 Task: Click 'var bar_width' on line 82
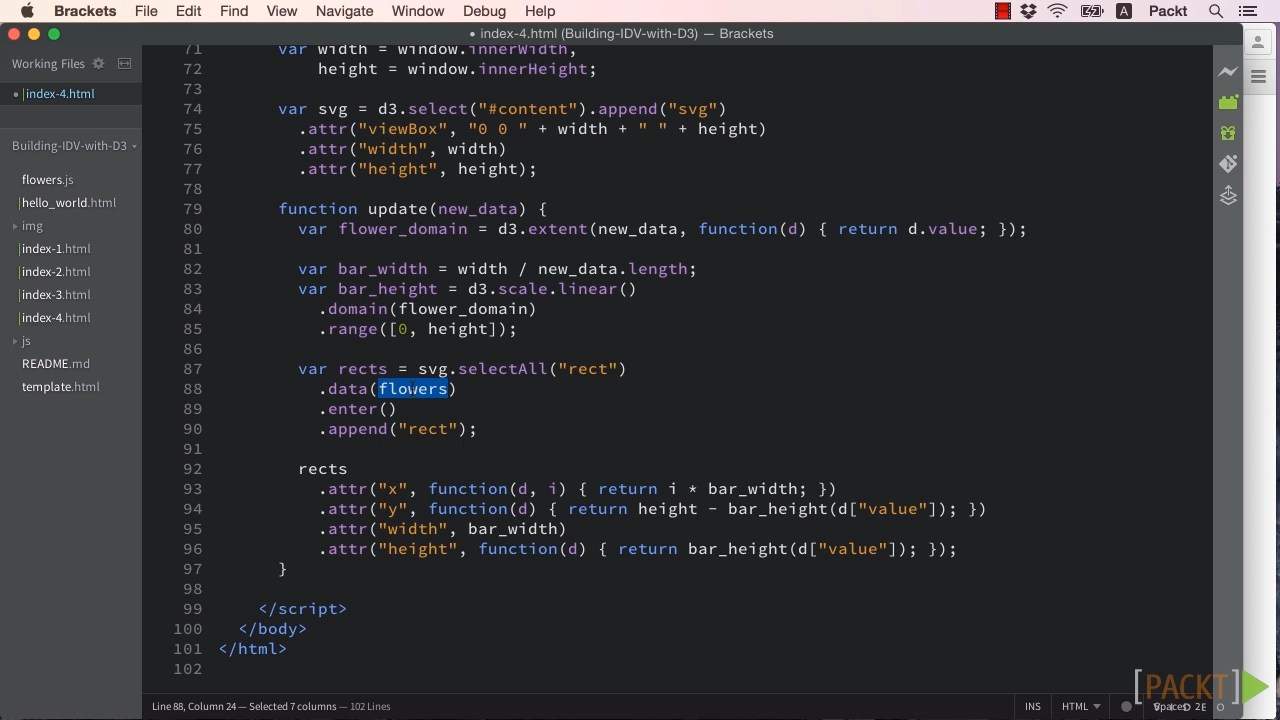pyautogui.click(x=363, y=269)
